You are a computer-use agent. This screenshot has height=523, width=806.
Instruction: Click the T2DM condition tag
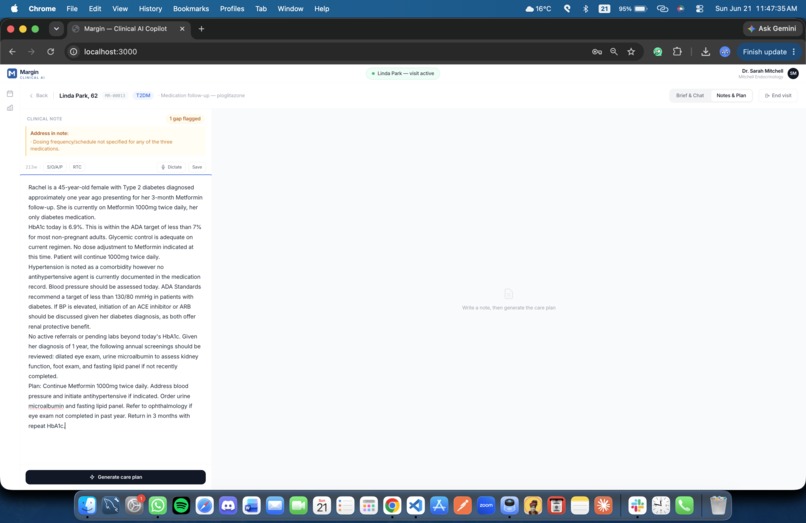coord(143,96)
